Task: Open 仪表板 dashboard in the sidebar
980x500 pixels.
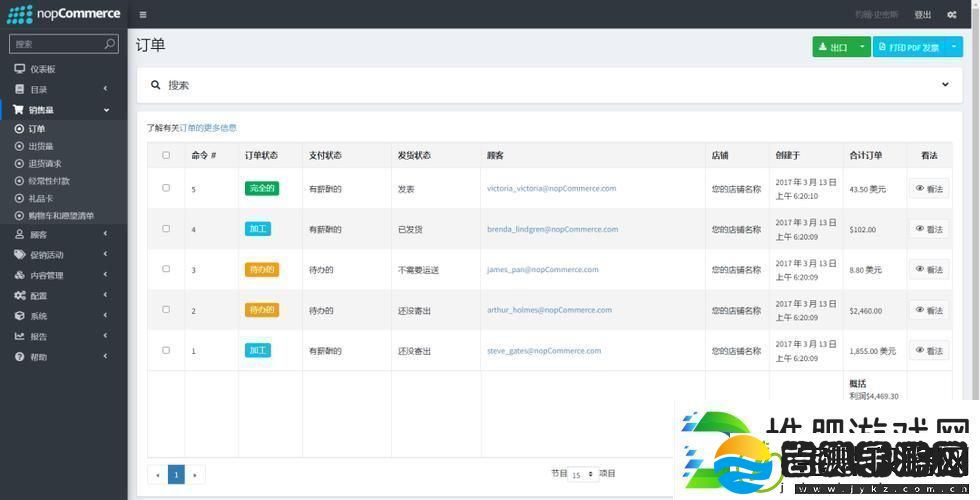Action: (42, 69)
